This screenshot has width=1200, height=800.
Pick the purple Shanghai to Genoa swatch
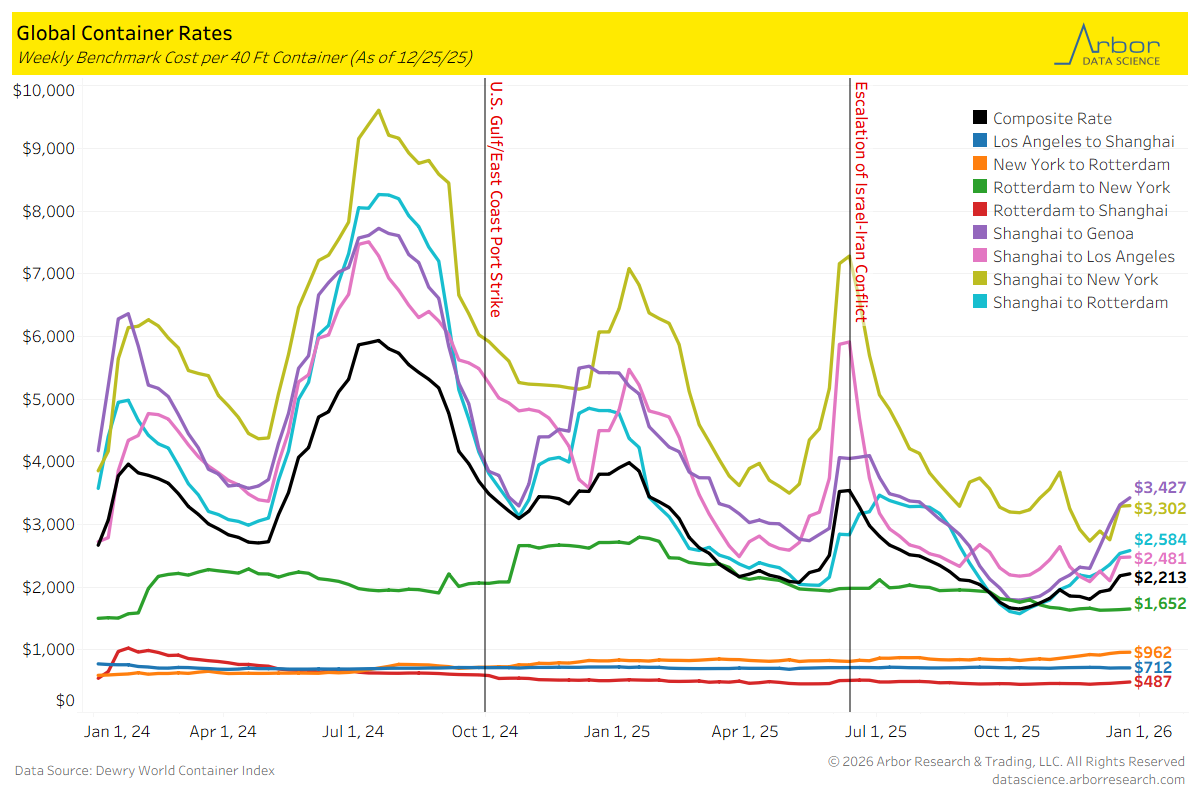[x=981, y=233]
